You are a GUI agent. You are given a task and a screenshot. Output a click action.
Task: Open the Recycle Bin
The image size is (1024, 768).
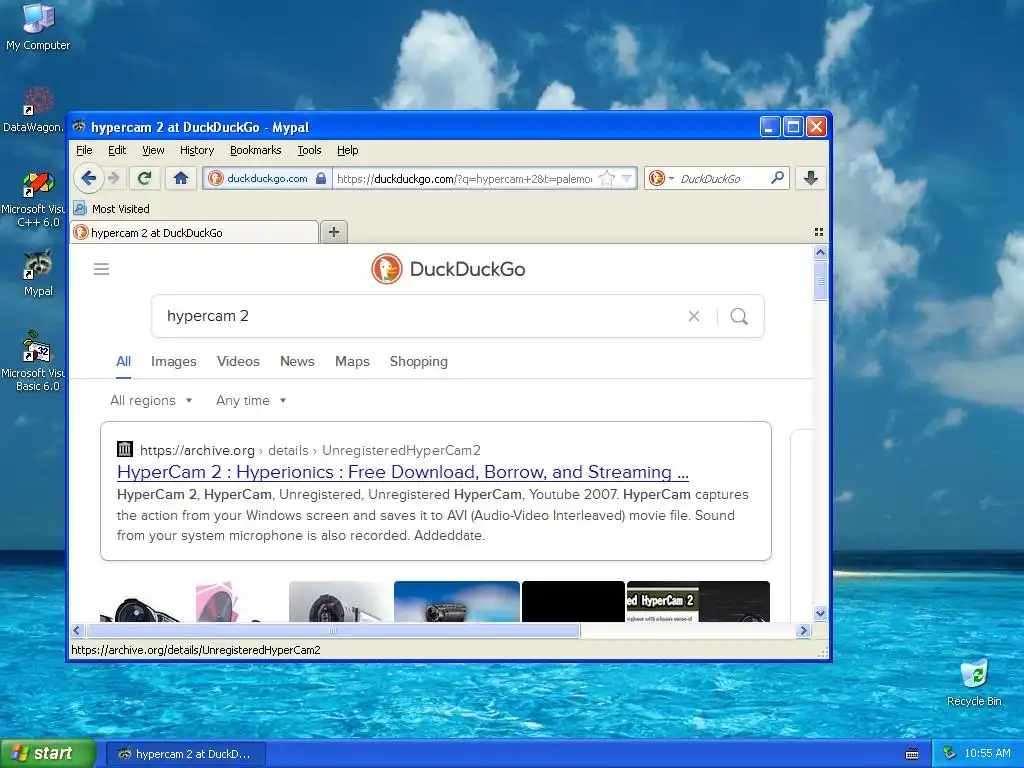click(x=974, y=682)
